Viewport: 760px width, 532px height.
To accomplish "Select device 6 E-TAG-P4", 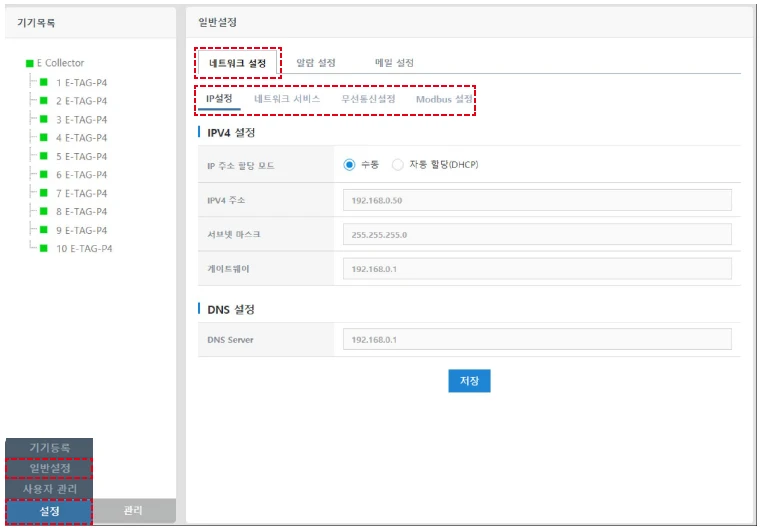I will point(81,175).
